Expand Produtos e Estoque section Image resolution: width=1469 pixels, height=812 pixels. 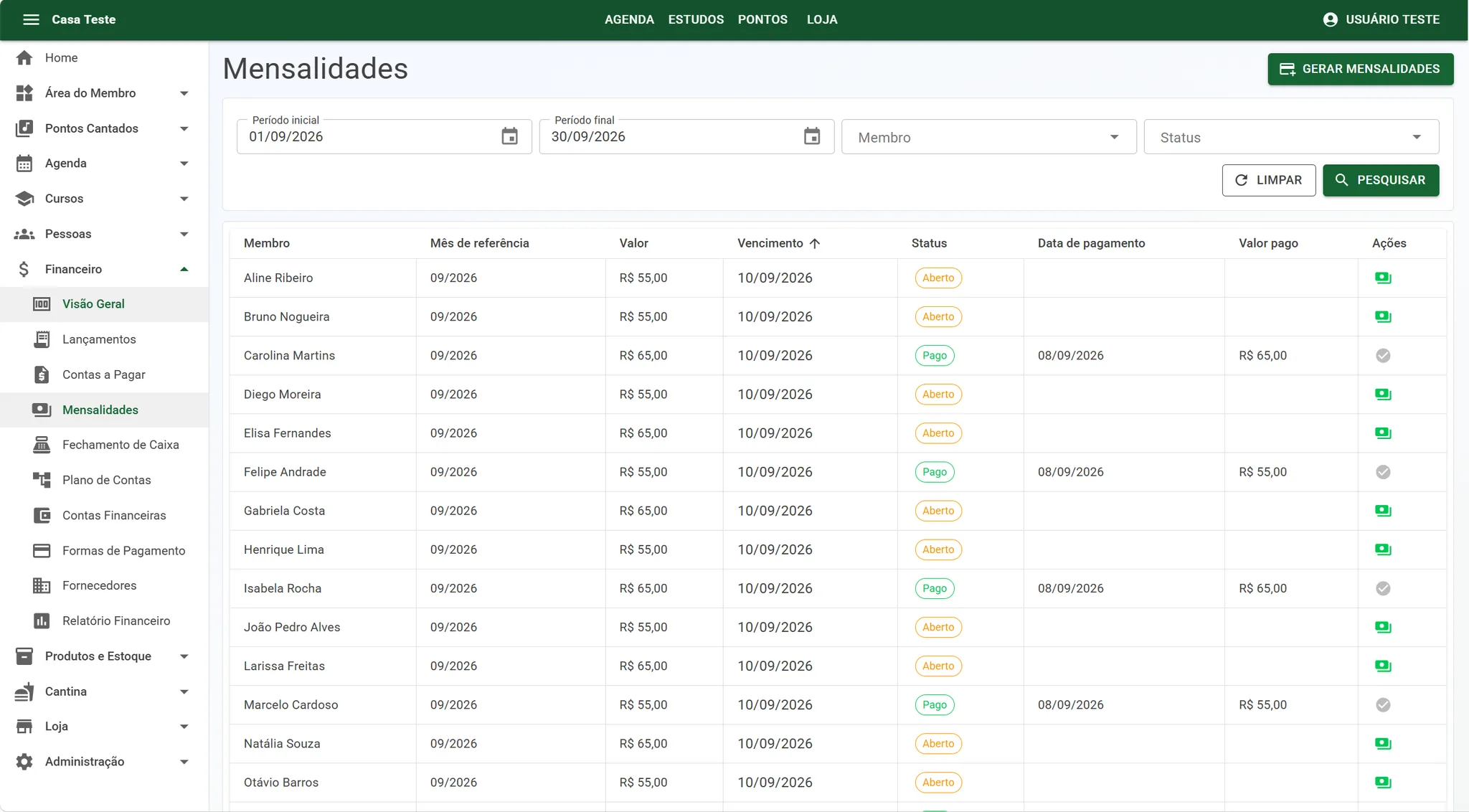[104, 656]
